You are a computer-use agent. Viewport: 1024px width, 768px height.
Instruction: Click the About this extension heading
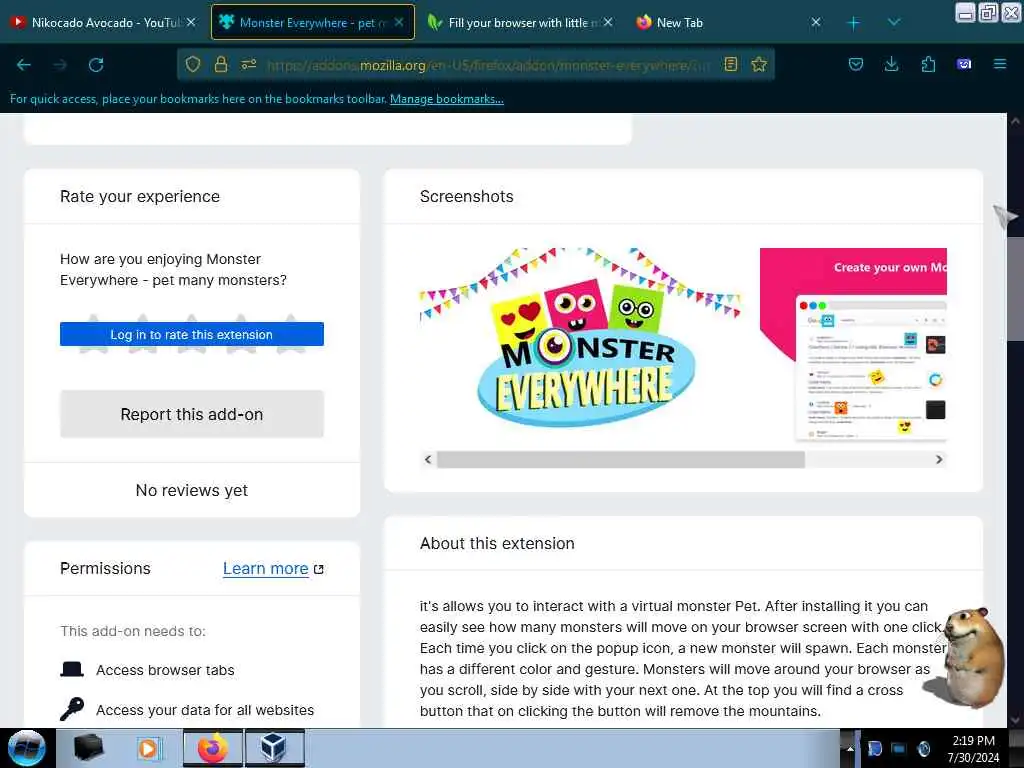[x=497, y=543]
